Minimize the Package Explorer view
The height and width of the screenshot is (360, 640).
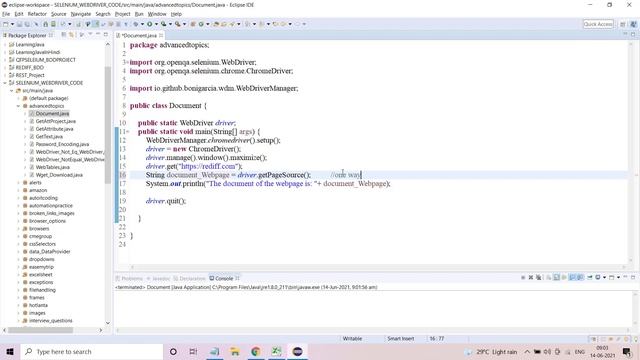pos(98,34)
